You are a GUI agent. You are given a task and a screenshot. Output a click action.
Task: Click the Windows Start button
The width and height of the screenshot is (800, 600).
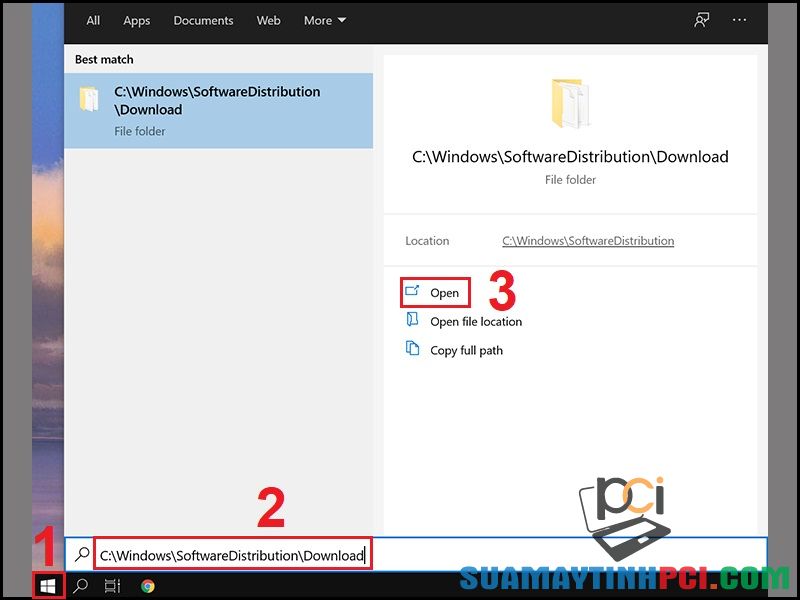coord(48,586)
